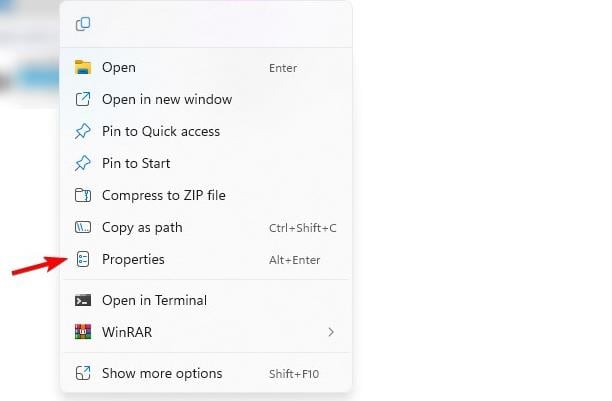Click the Compress to ZIP file icon
Screen dimensions: 612x401
click(x=83, y=196)
